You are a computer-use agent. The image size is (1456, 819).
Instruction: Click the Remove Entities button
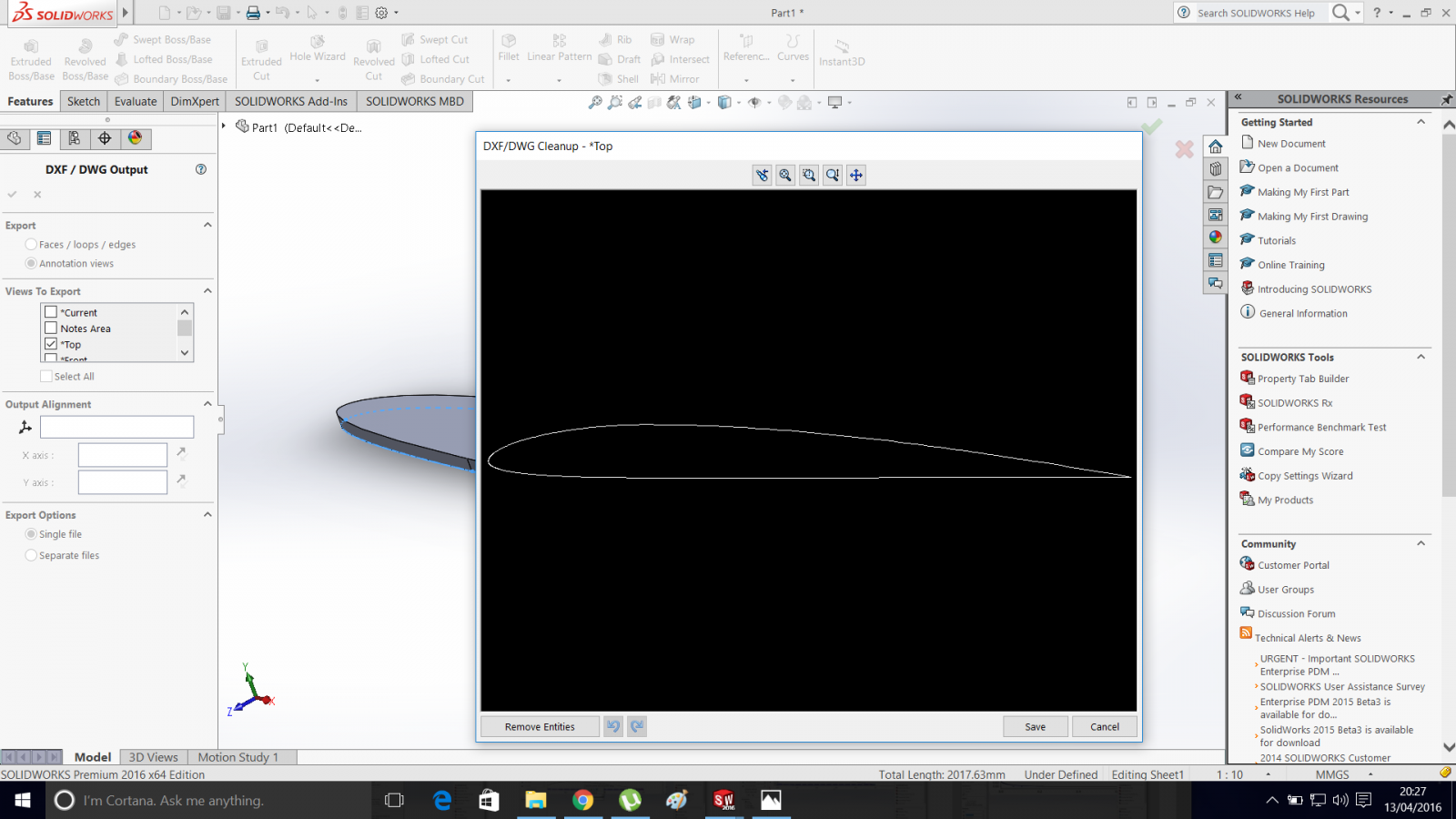point(540,726)
